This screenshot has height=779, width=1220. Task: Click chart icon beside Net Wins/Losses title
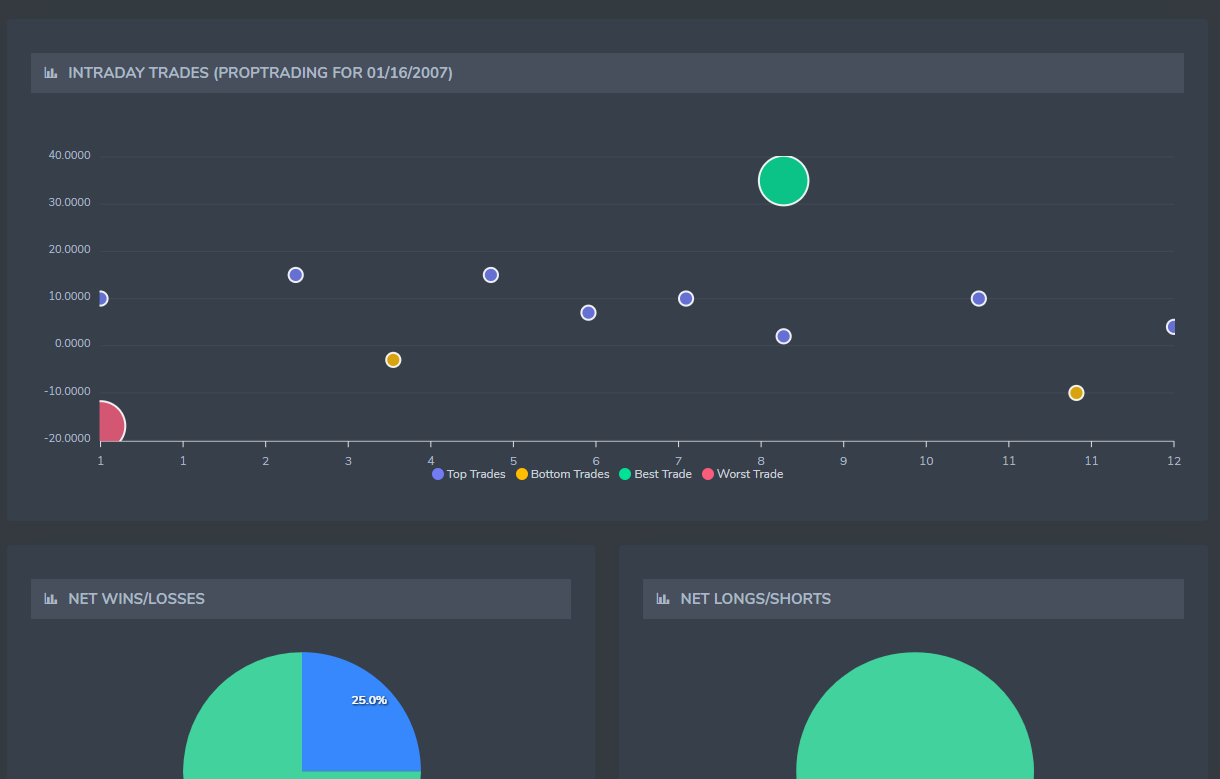(x=51, y=599)
